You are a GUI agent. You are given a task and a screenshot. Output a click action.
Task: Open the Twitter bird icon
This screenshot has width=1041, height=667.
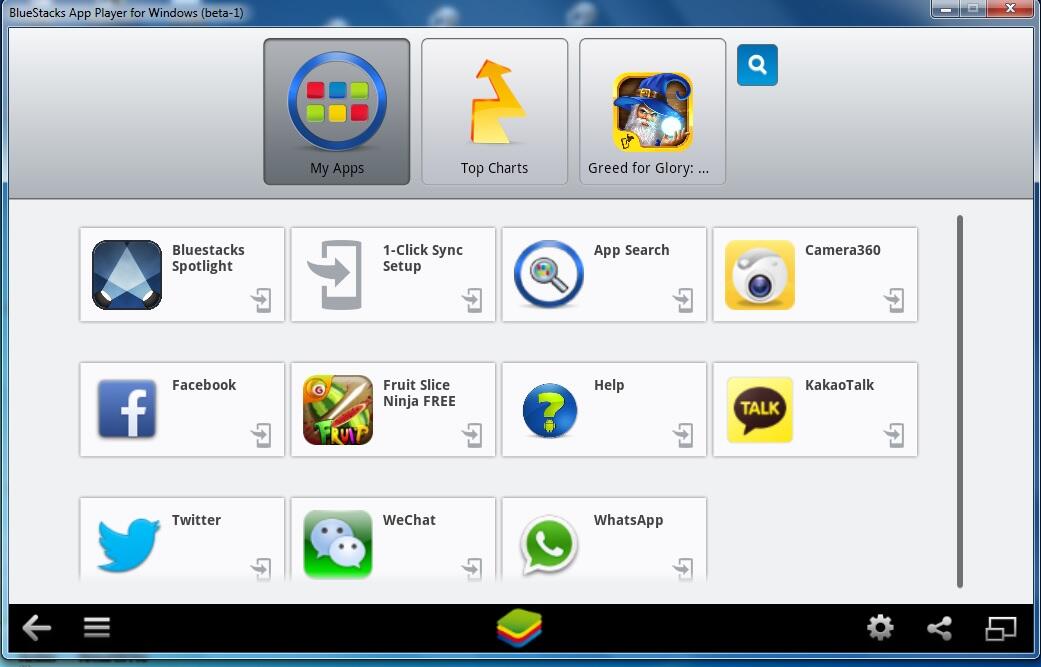click(x=128, y=544)
